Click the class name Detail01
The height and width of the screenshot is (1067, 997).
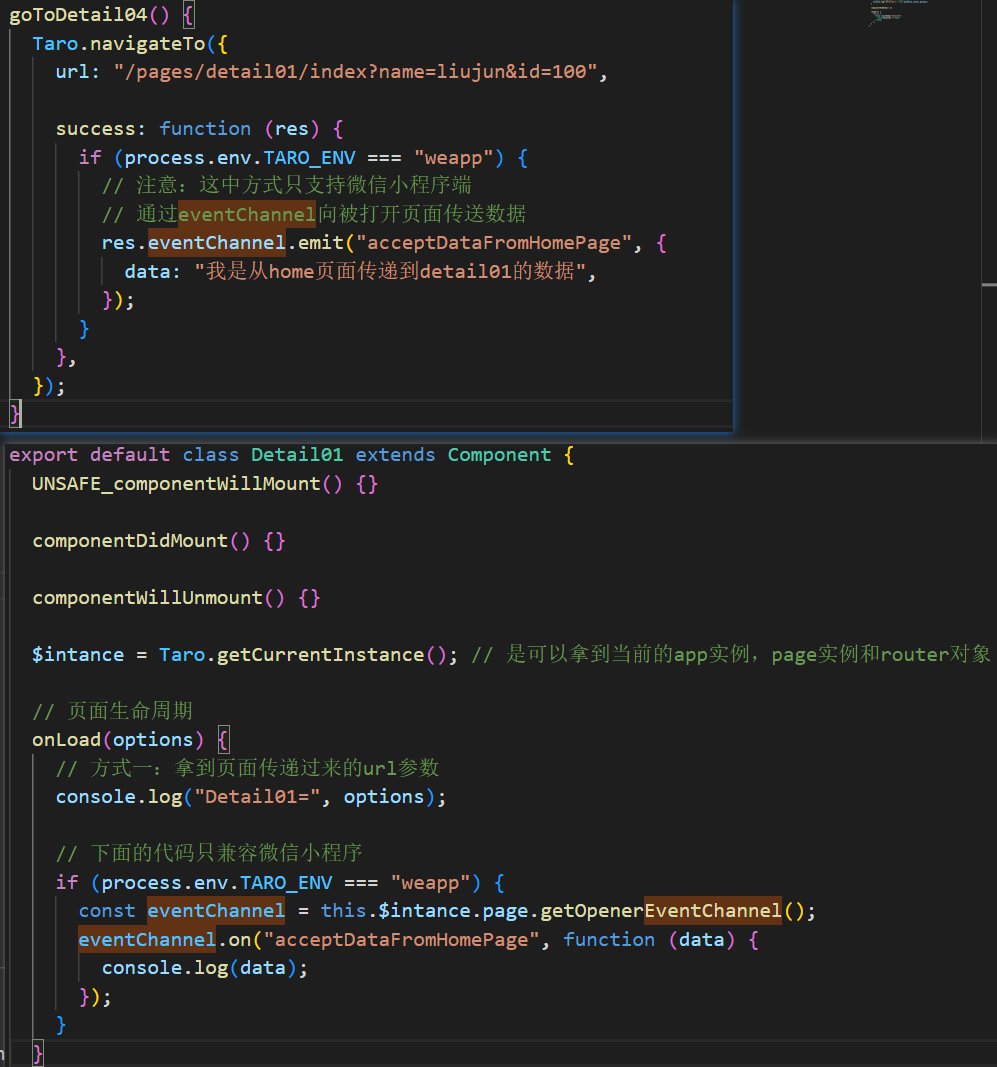point(297,455)
